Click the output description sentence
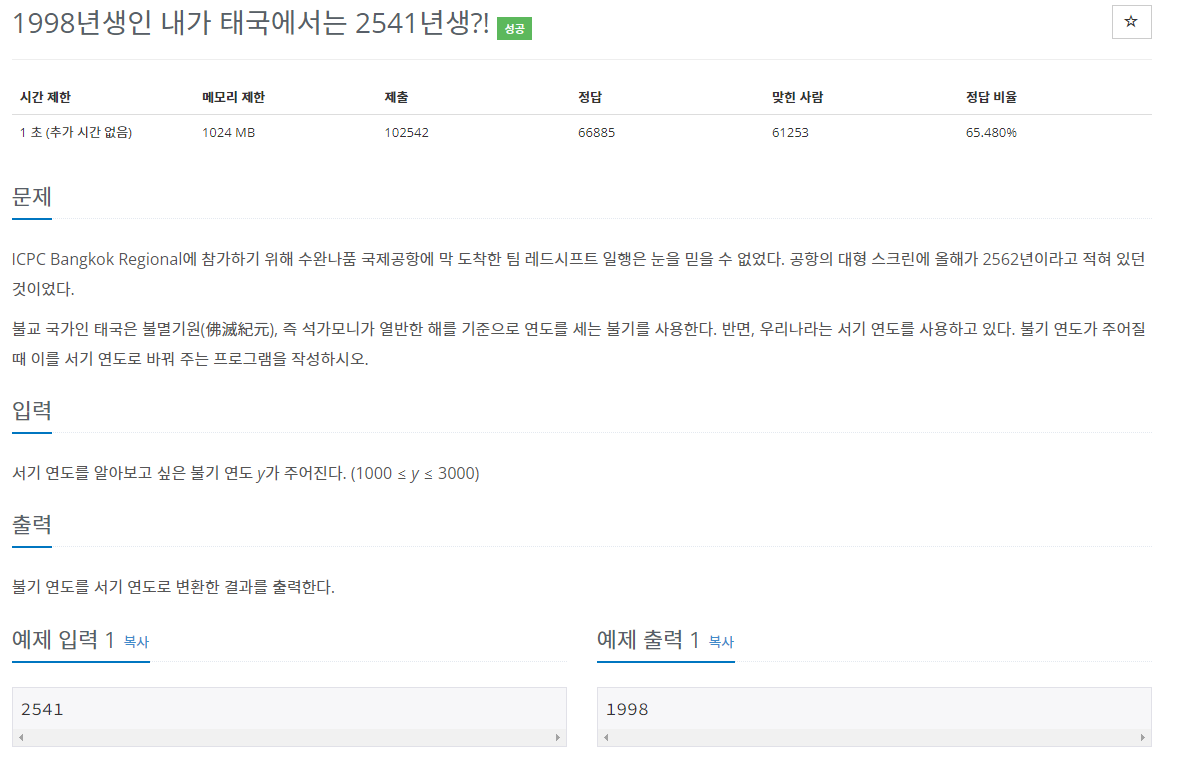1190x767 pixels. click(x=173, y=587)
